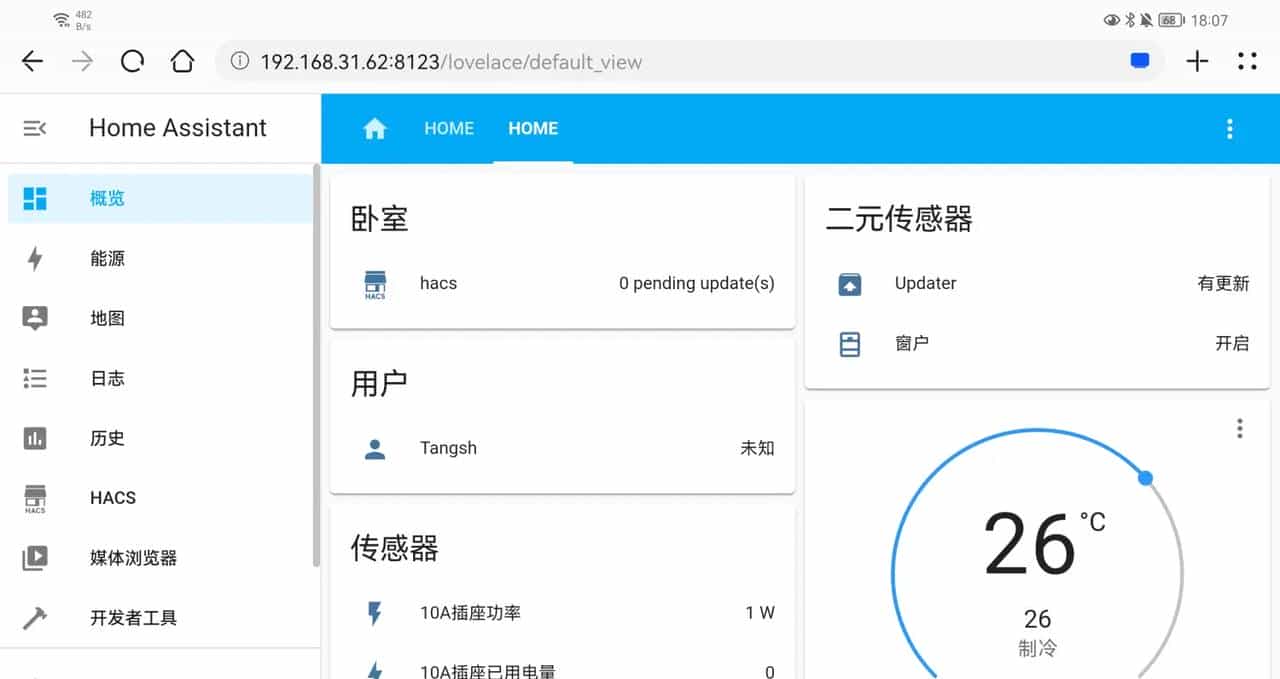Click the hacs update entity icon

click(374, 283)
